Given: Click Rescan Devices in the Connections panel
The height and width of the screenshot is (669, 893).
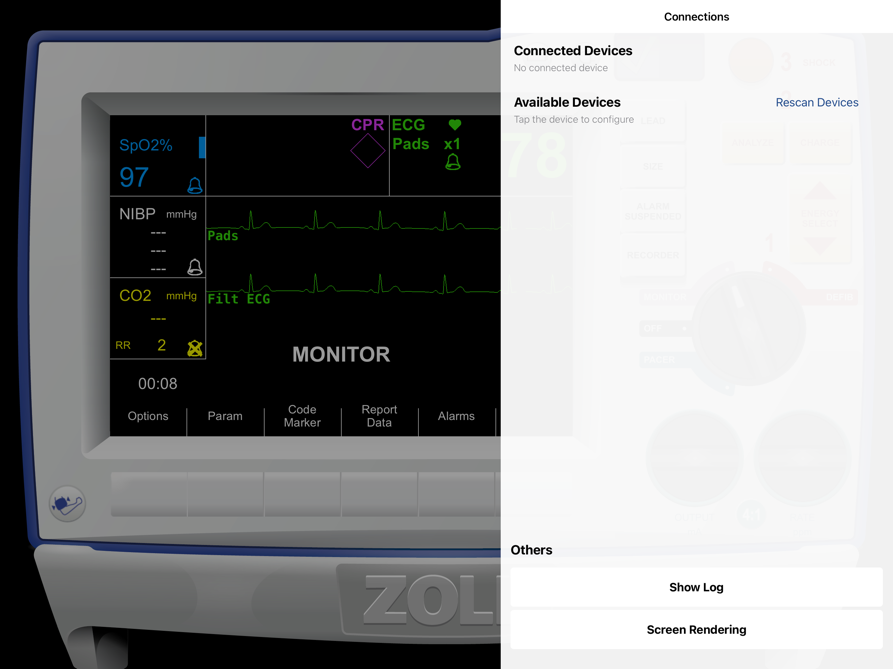Looking at the screenshot, I should [x=817, y=102].
